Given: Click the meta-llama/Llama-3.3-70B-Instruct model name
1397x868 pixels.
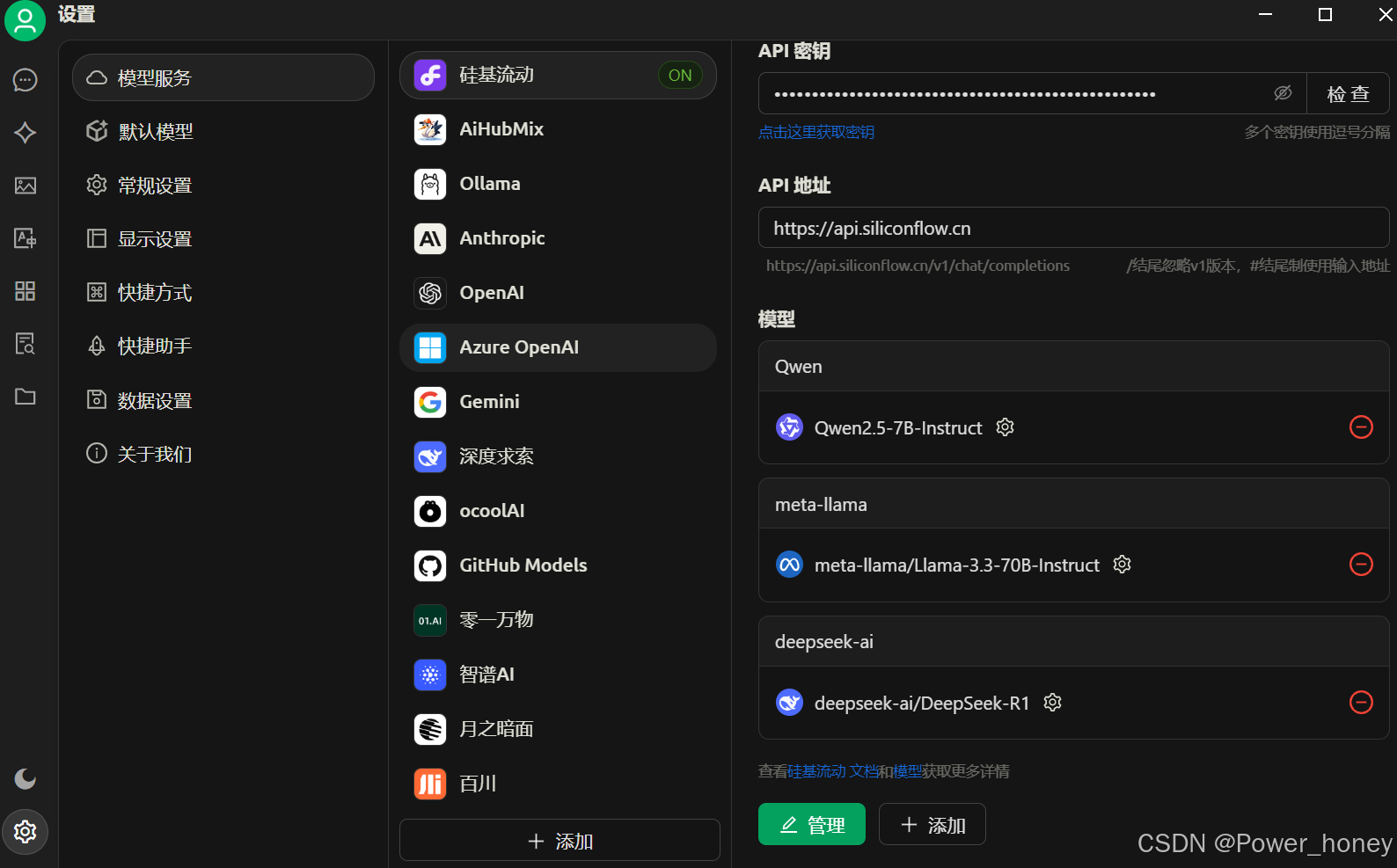Looking at the screenshot, I should 957,565.
